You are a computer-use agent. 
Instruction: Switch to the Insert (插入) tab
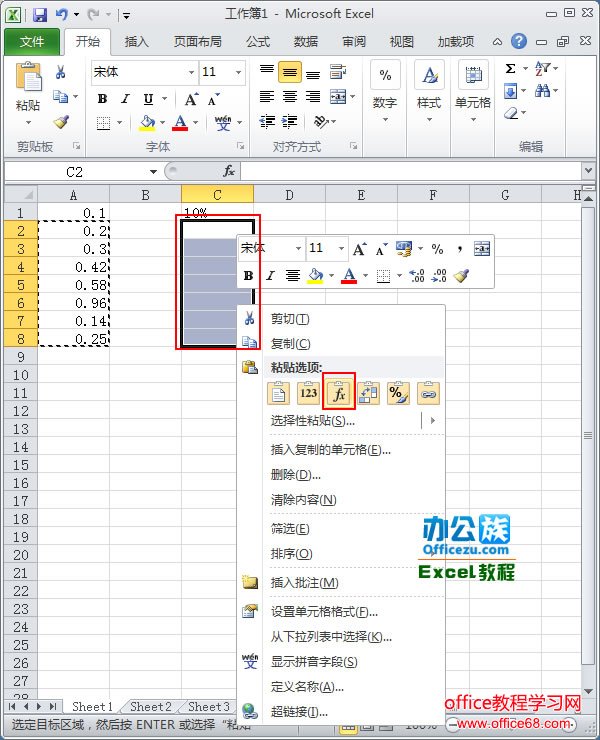pyautogui.click(x=136, y=42)
